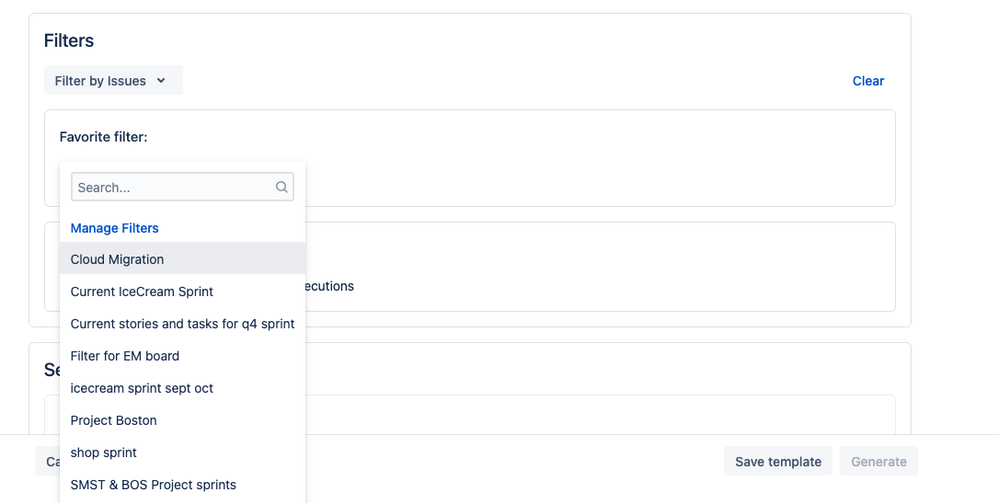Select SMST & BOS Project sprints filter
This screenshot has height=503, width=999.
coord(153,485)
